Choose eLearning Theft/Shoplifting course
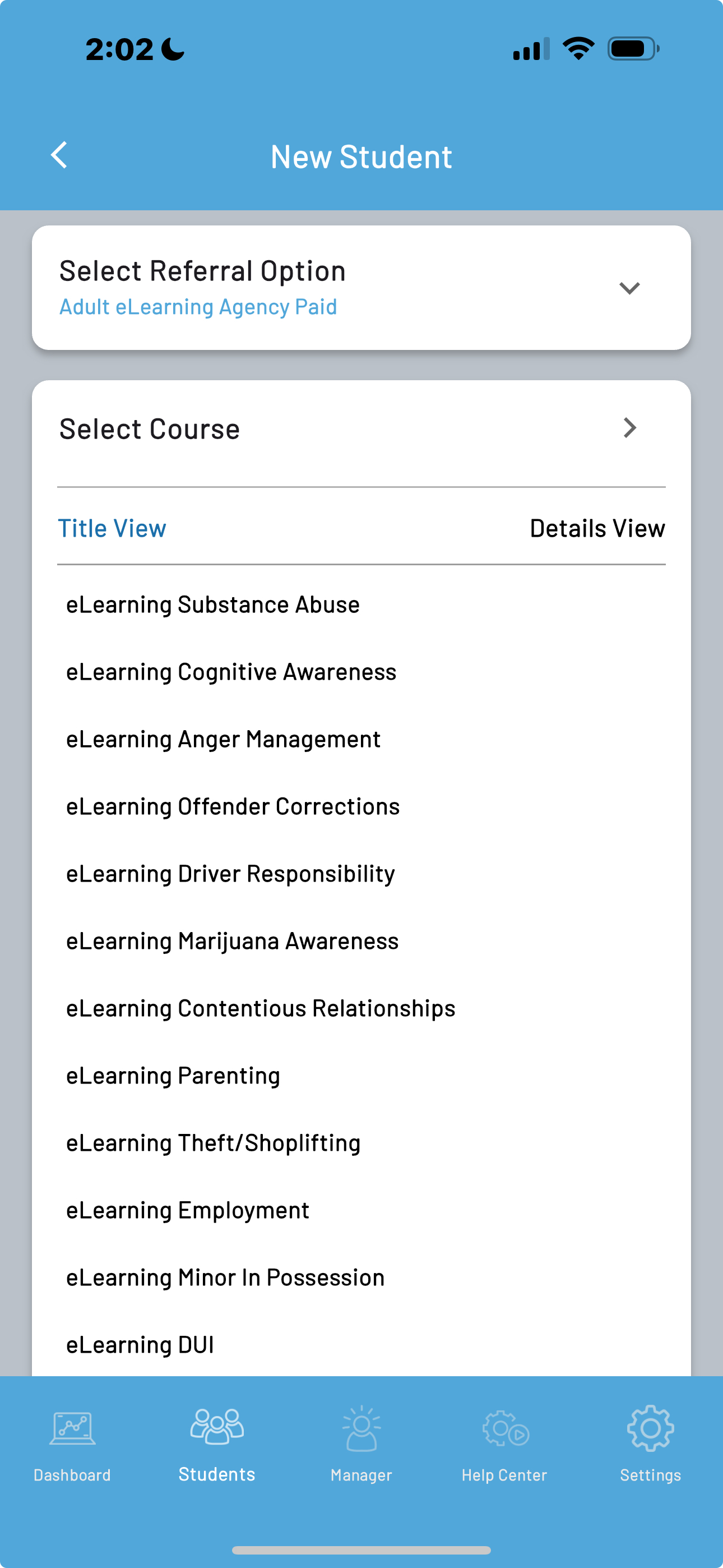Screen dimensions: 723x1568 click(x=214, y=1142)
